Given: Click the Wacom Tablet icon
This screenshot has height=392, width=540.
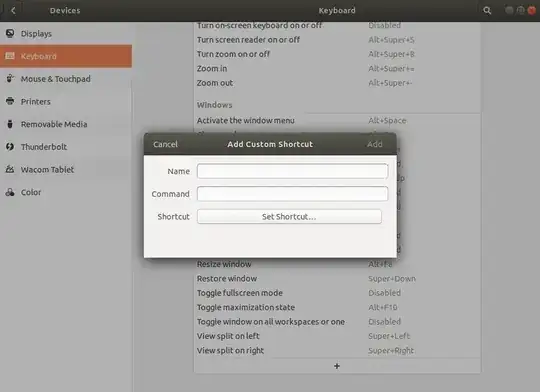Looking at the screenshot, I should click(x=10, y=169).
